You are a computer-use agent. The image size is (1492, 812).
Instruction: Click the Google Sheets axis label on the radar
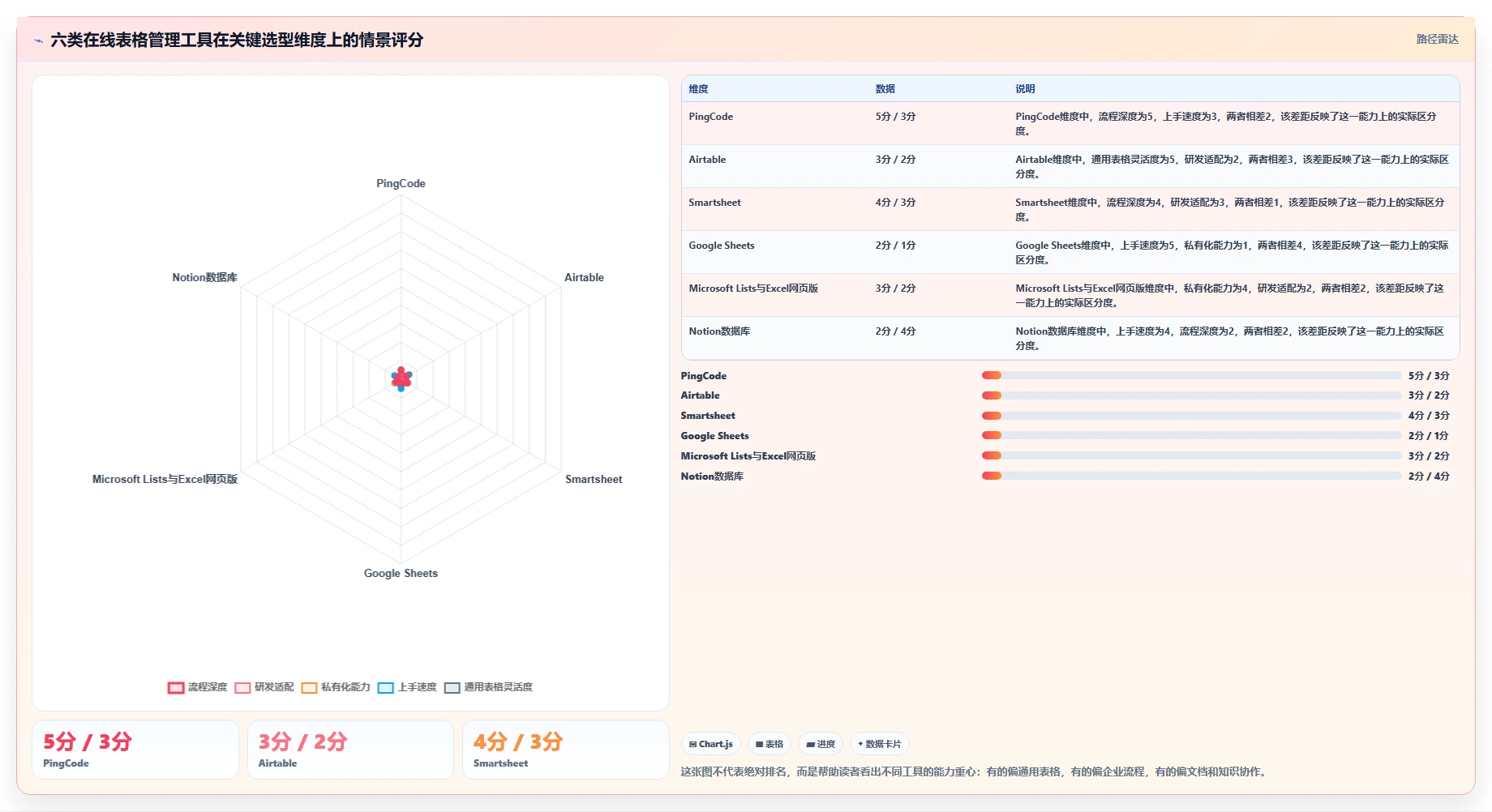pyautogui.click(x=401, y=574)
